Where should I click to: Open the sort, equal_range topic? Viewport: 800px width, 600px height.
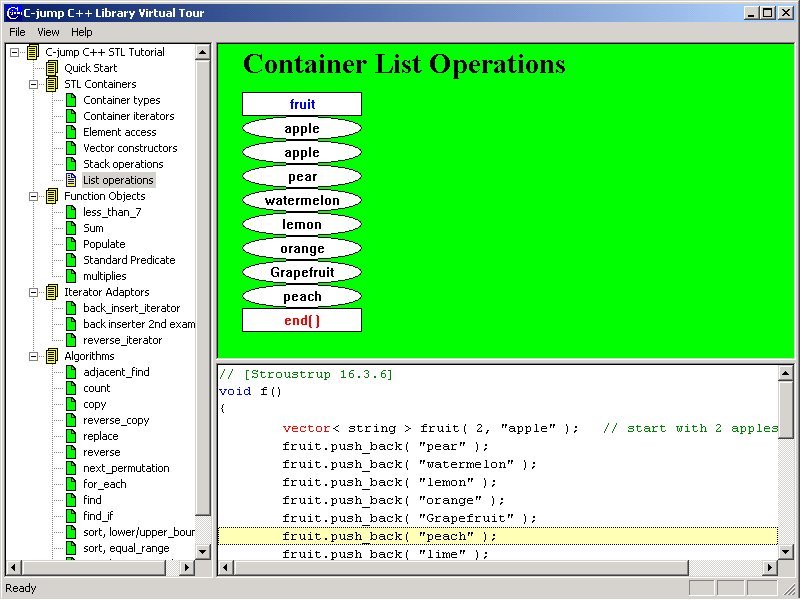click(x=126, y=548)
